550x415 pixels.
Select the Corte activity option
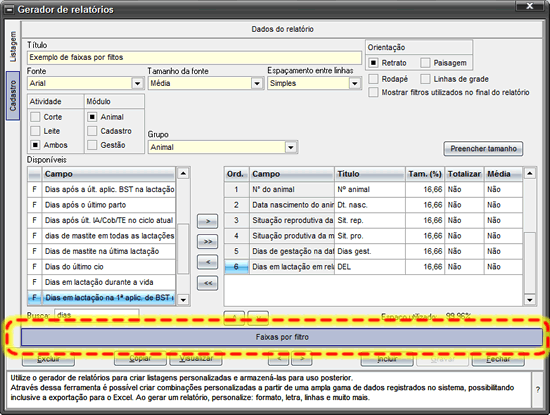(x=35, y=117)
